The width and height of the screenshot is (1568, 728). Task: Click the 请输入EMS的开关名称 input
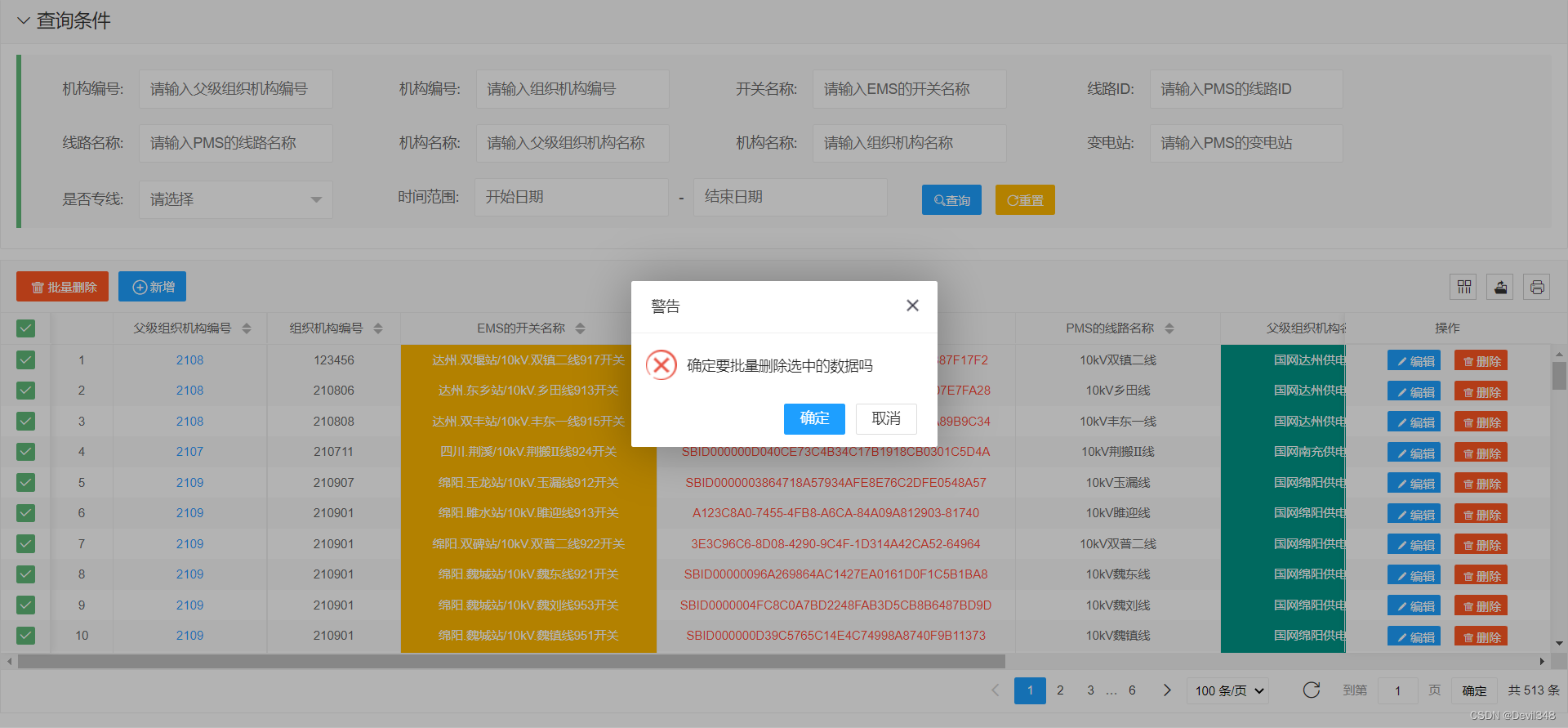click(909, 89)
